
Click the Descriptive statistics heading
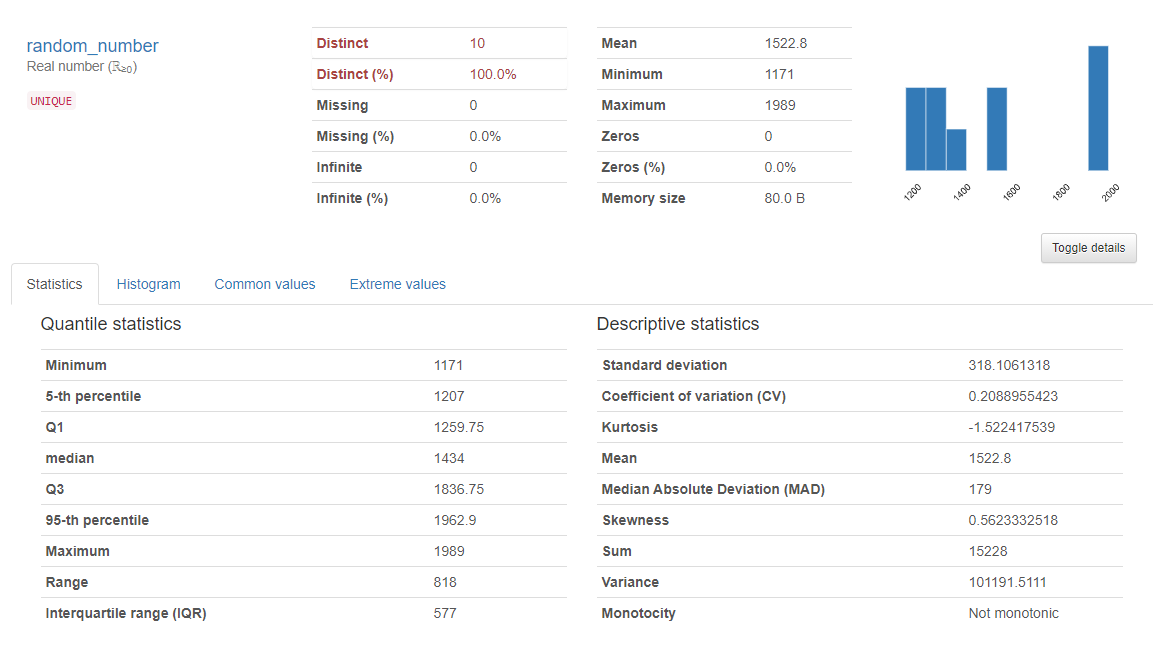(x=677, y=324)
